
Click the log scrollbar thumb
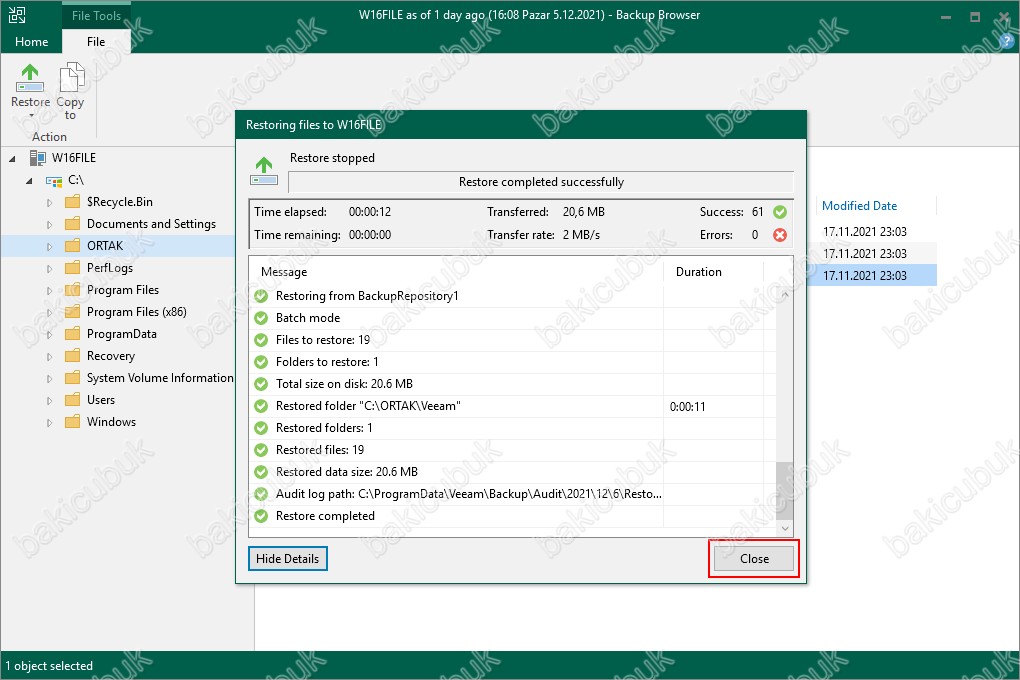tap(785, 491)
